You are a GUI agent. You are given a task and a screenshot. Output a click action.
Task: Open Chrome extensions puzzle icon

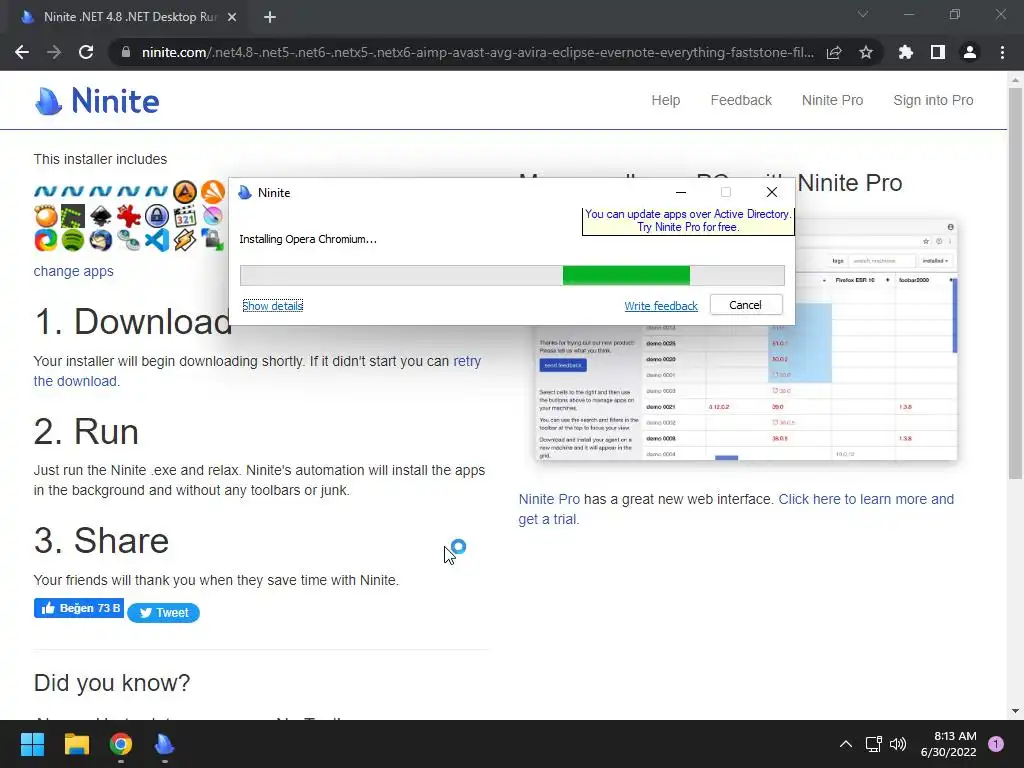tap(905, 52)
